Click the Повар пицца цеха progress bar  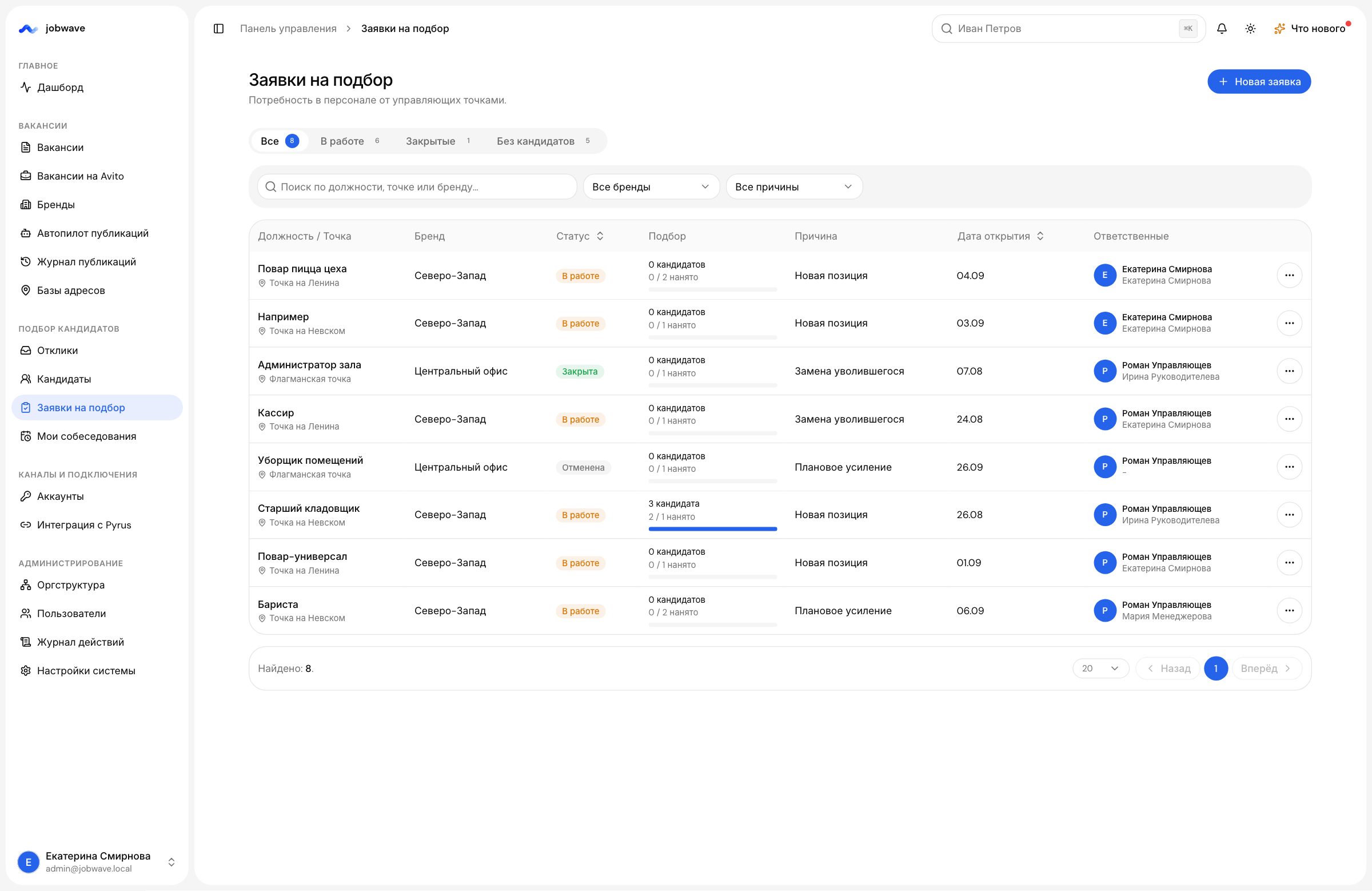(x=712, y=289)
